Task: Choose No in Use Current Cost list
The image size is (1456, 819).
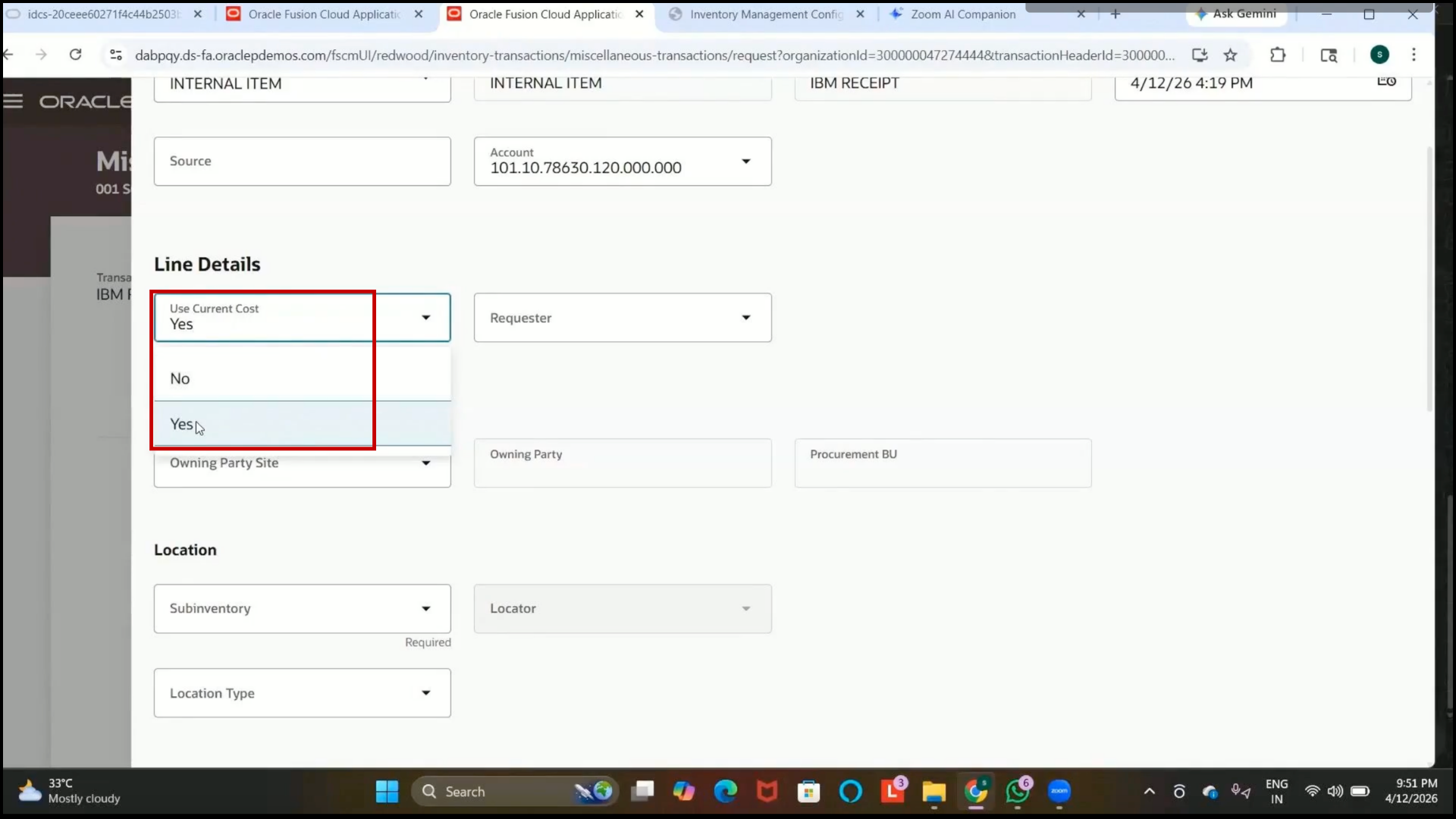Action: click(302, 378)
